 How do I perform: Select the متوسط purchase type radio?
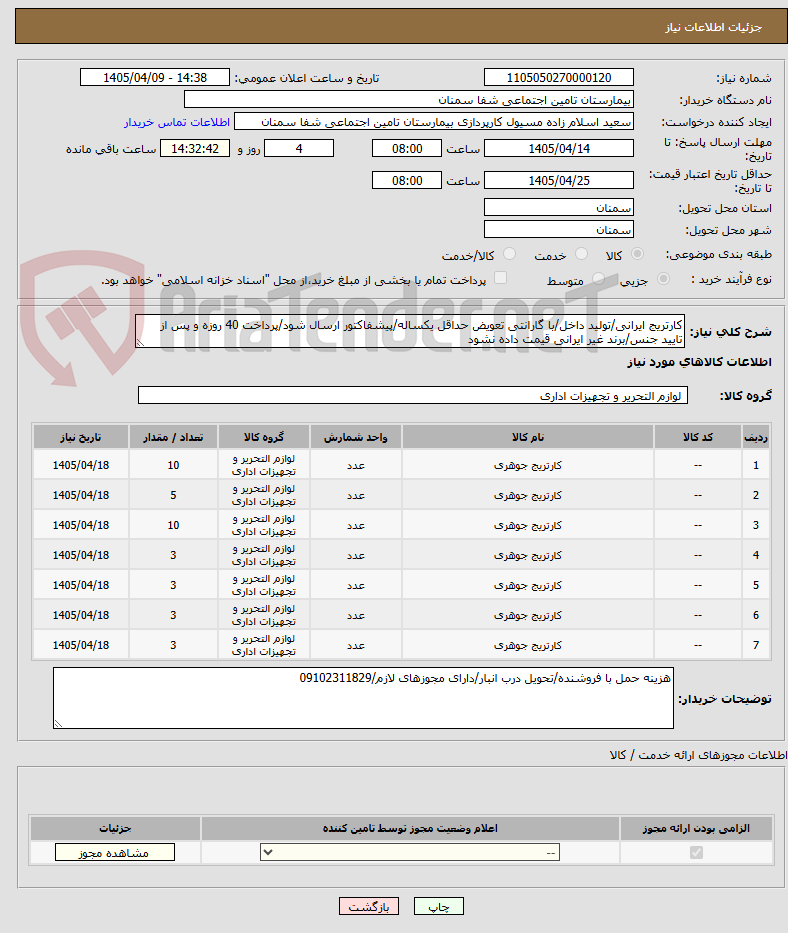point(599,279)
